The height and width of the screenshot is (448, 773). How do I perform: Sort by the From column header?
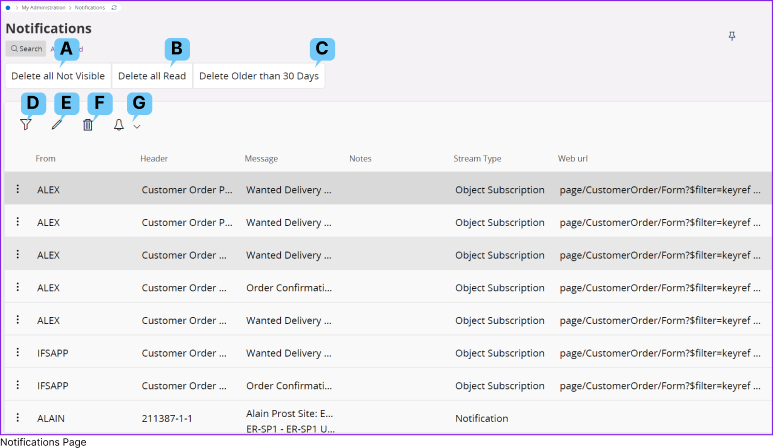(46, 158)
